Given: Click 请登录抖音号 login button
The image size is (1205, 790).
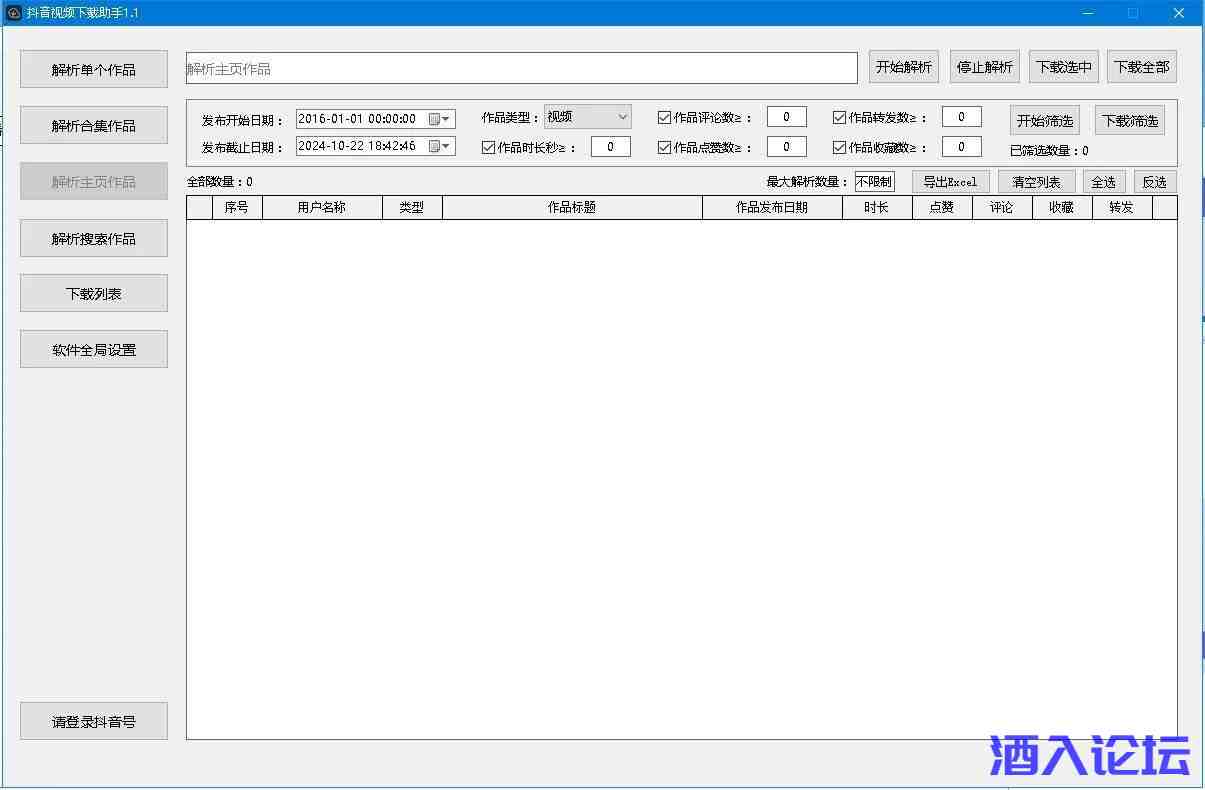Looking at the screenshot, I should [94, 721].
